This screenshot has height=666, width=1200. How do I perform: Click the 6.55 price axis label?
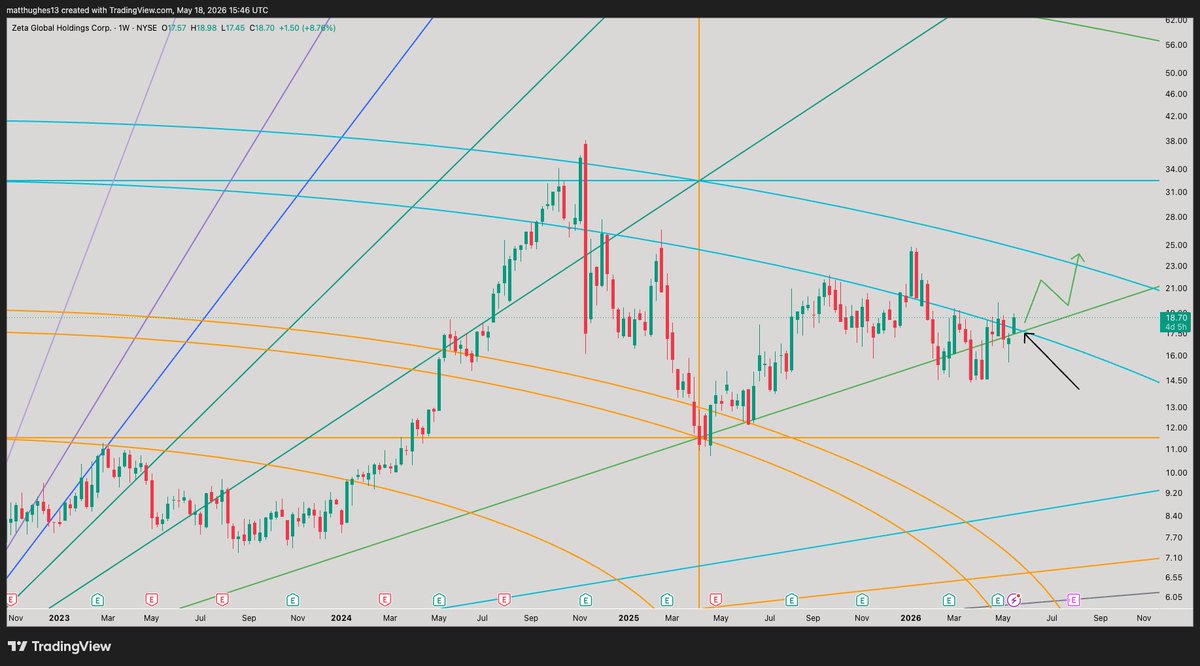click(1174, 578)
